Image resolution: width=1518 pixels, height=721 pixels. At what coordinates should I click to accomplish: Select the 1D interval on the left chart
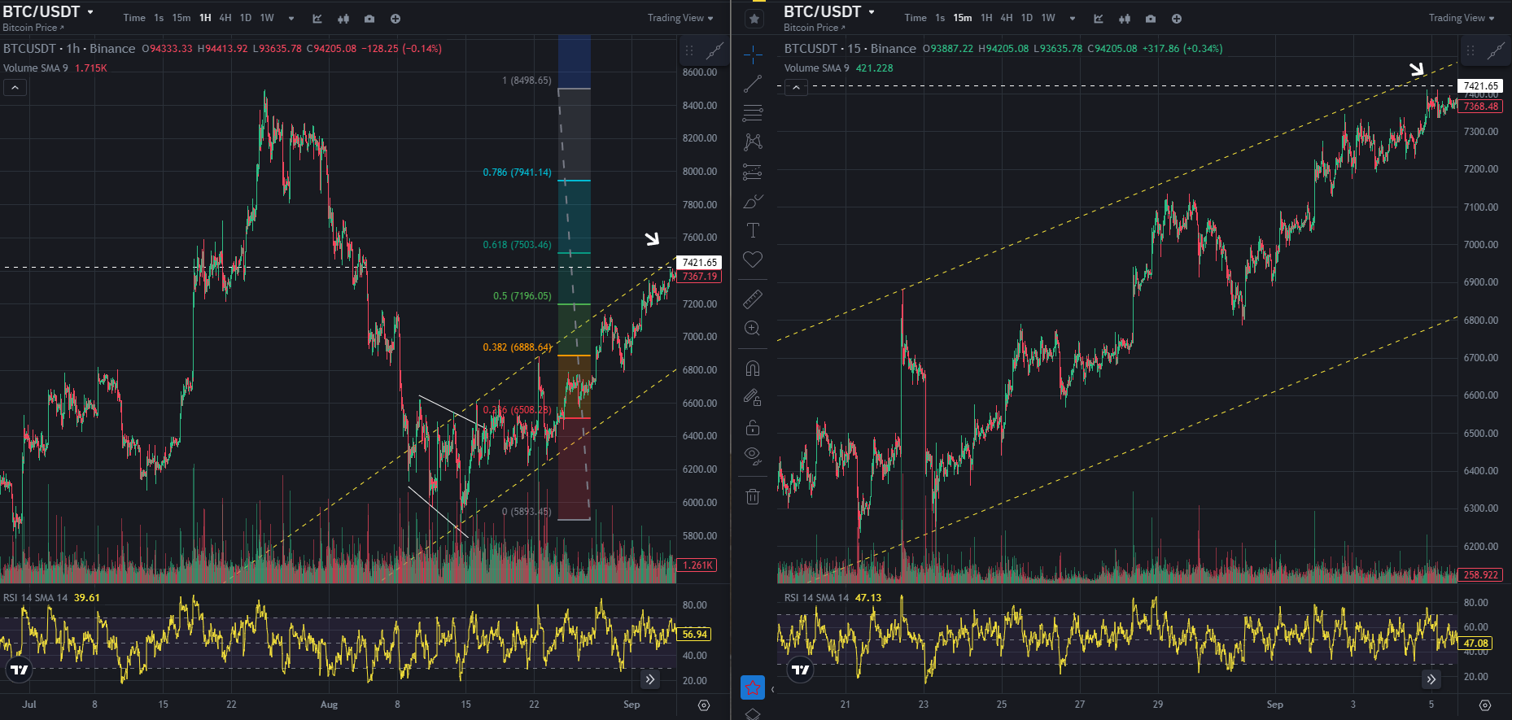(245, 18)
